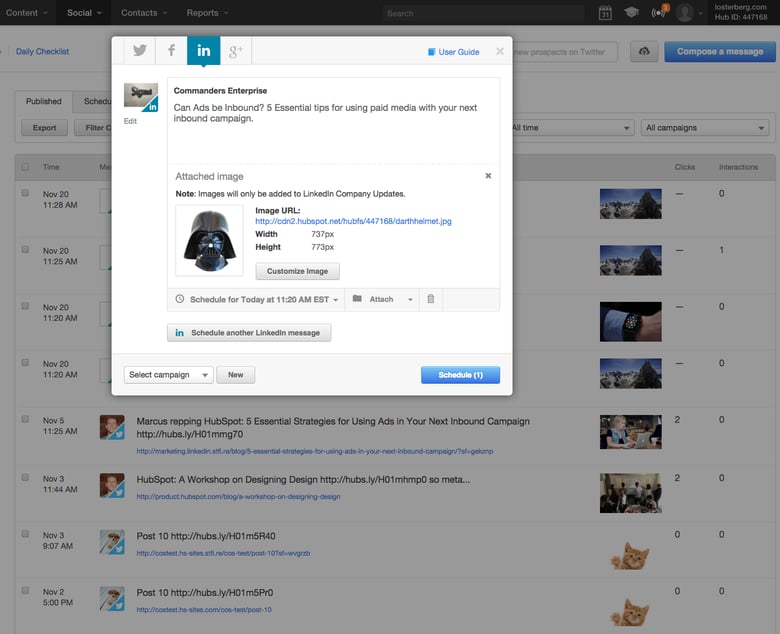780x634 pixels.
Task: Toggle the select-all checkbox in table header
Action: (25, 167)
